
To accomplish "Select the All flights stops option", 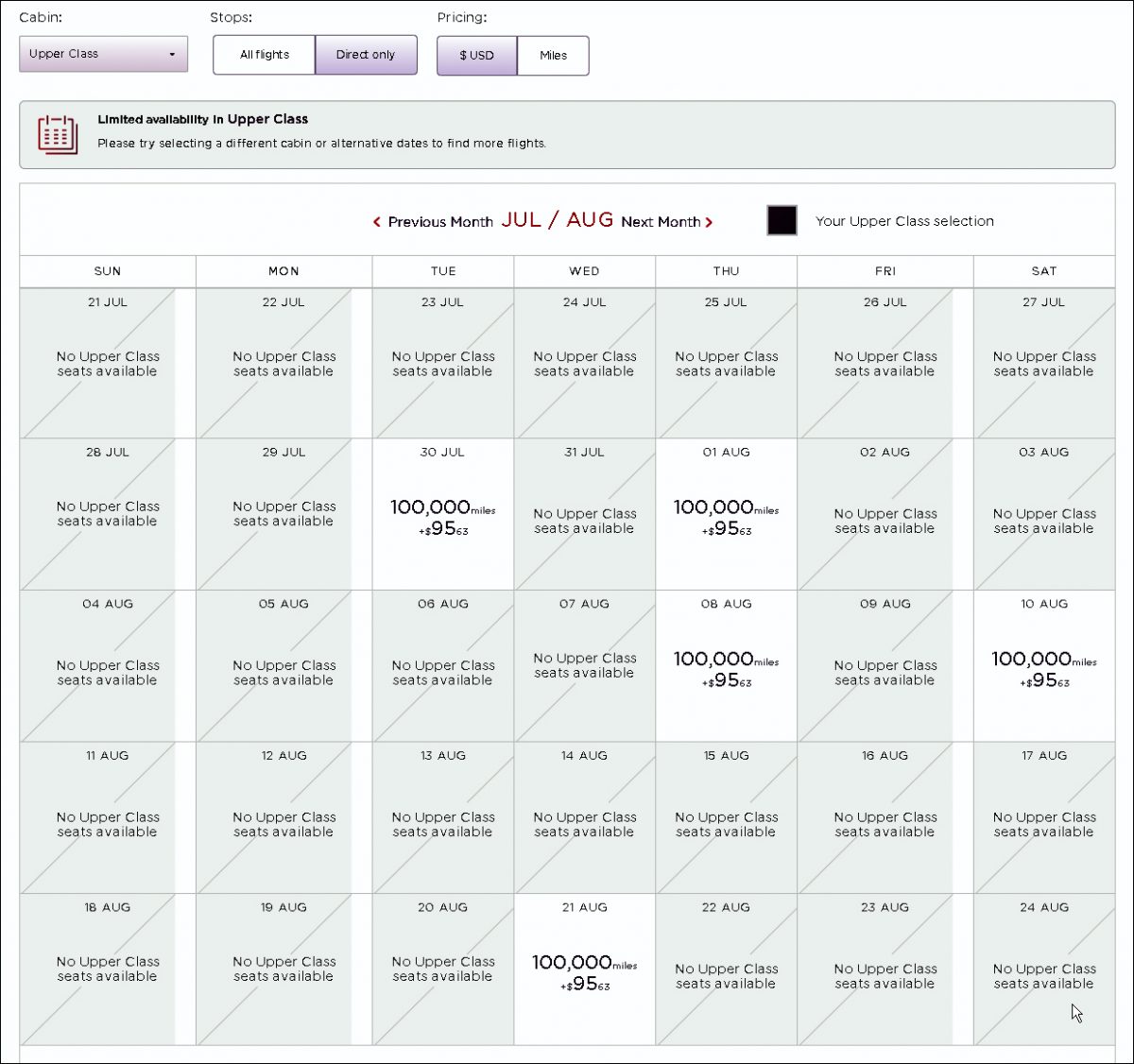I will [x=264, y=55].
